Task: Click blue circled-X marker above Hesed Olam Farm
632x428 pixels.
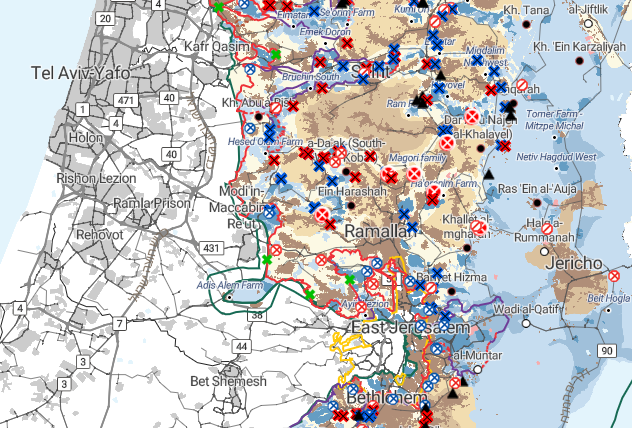Action: (250, 129)
